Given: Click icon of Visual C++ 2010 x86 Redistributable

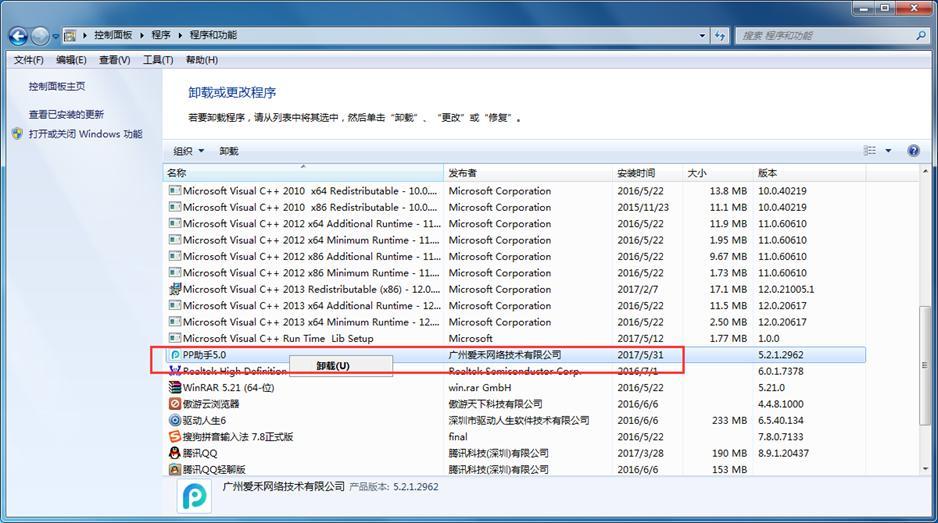Looking at the screenshot, I should click(x=175, y=207).
